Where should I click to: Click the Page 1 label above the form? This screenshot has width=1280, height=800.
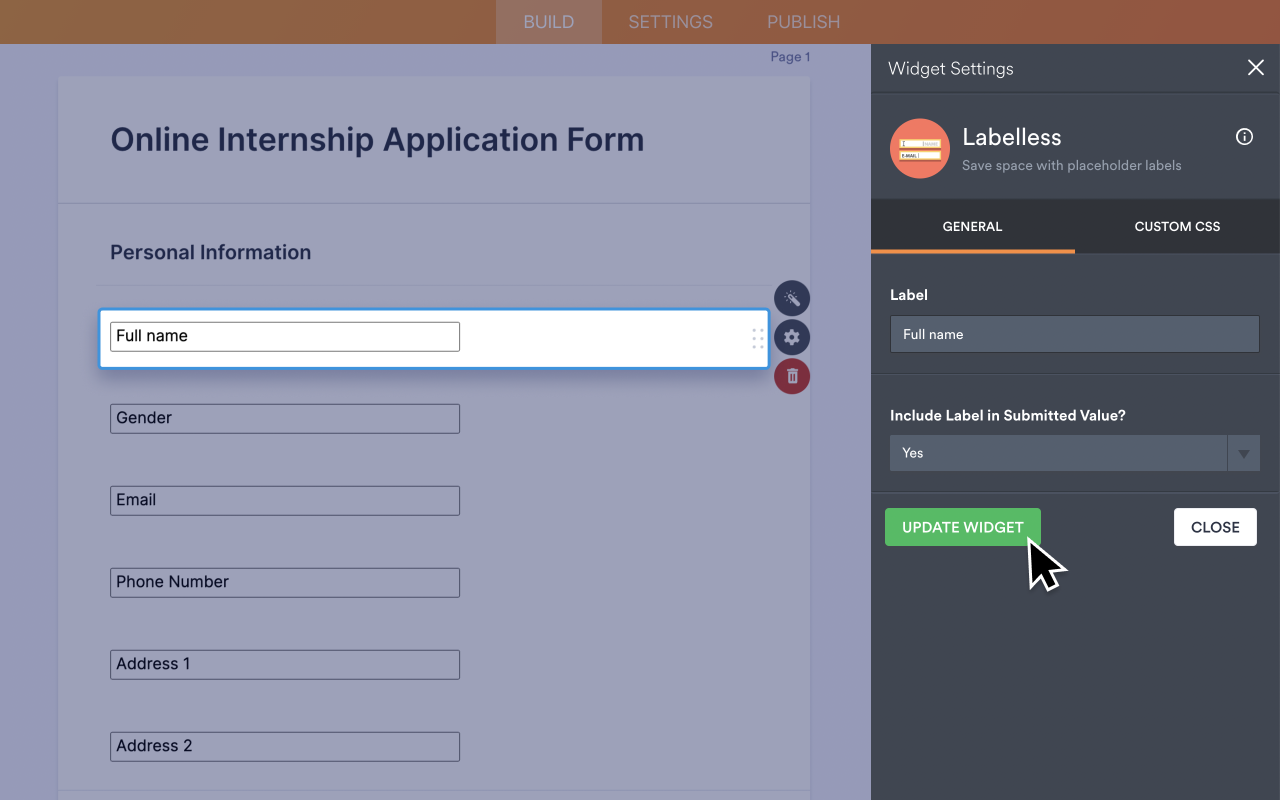tap(790, 56)
